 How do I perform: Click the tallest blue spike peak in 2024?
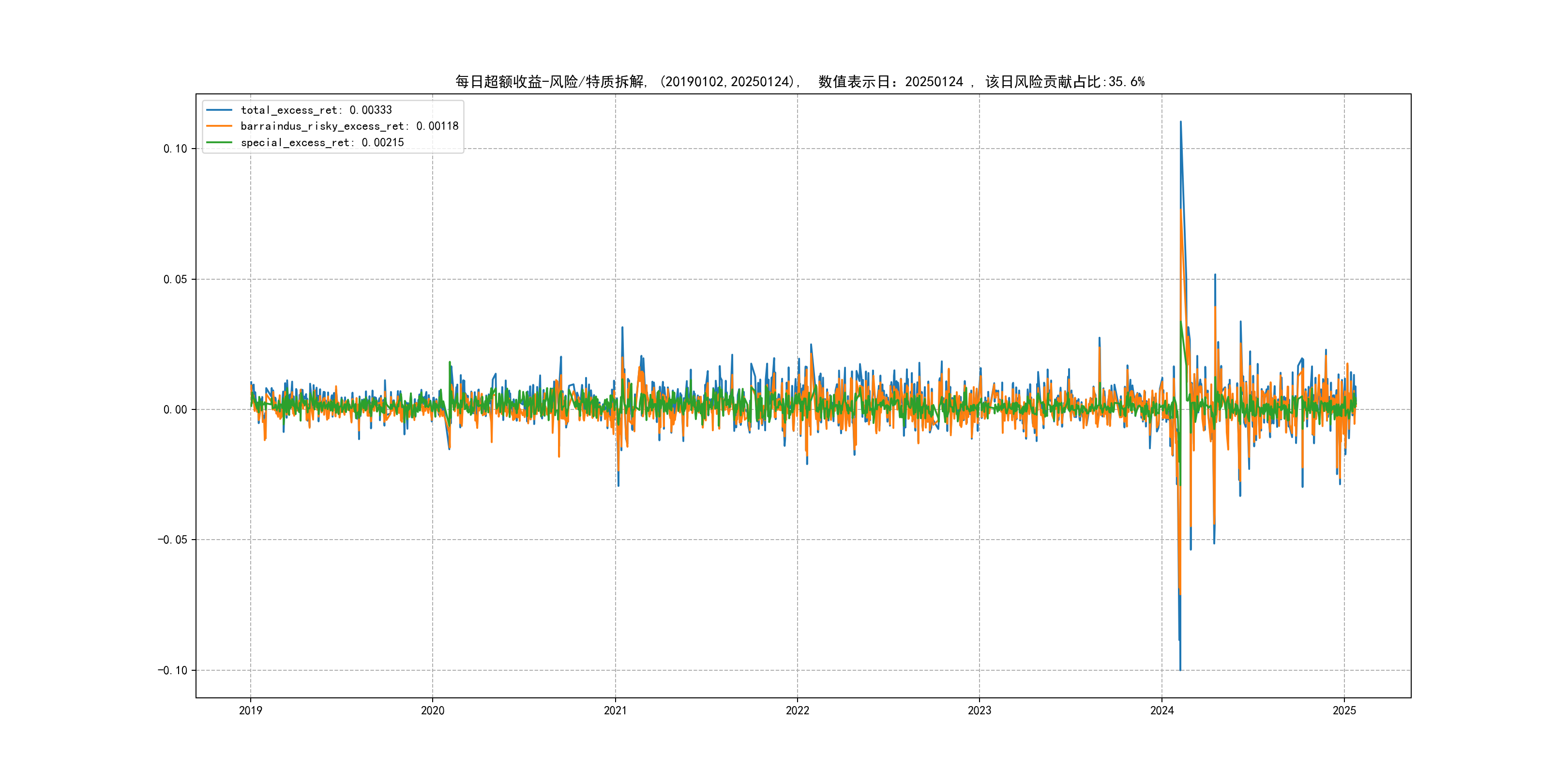pos(1181,122)
